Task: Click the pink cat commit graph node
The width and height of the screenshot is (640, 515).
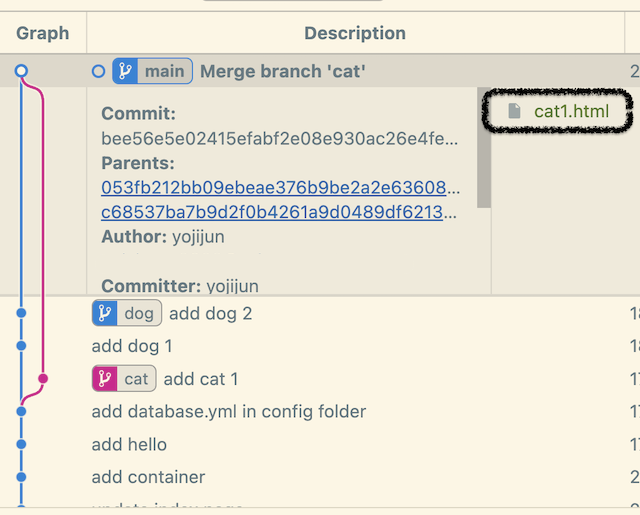Action: [x=42, y=378]
